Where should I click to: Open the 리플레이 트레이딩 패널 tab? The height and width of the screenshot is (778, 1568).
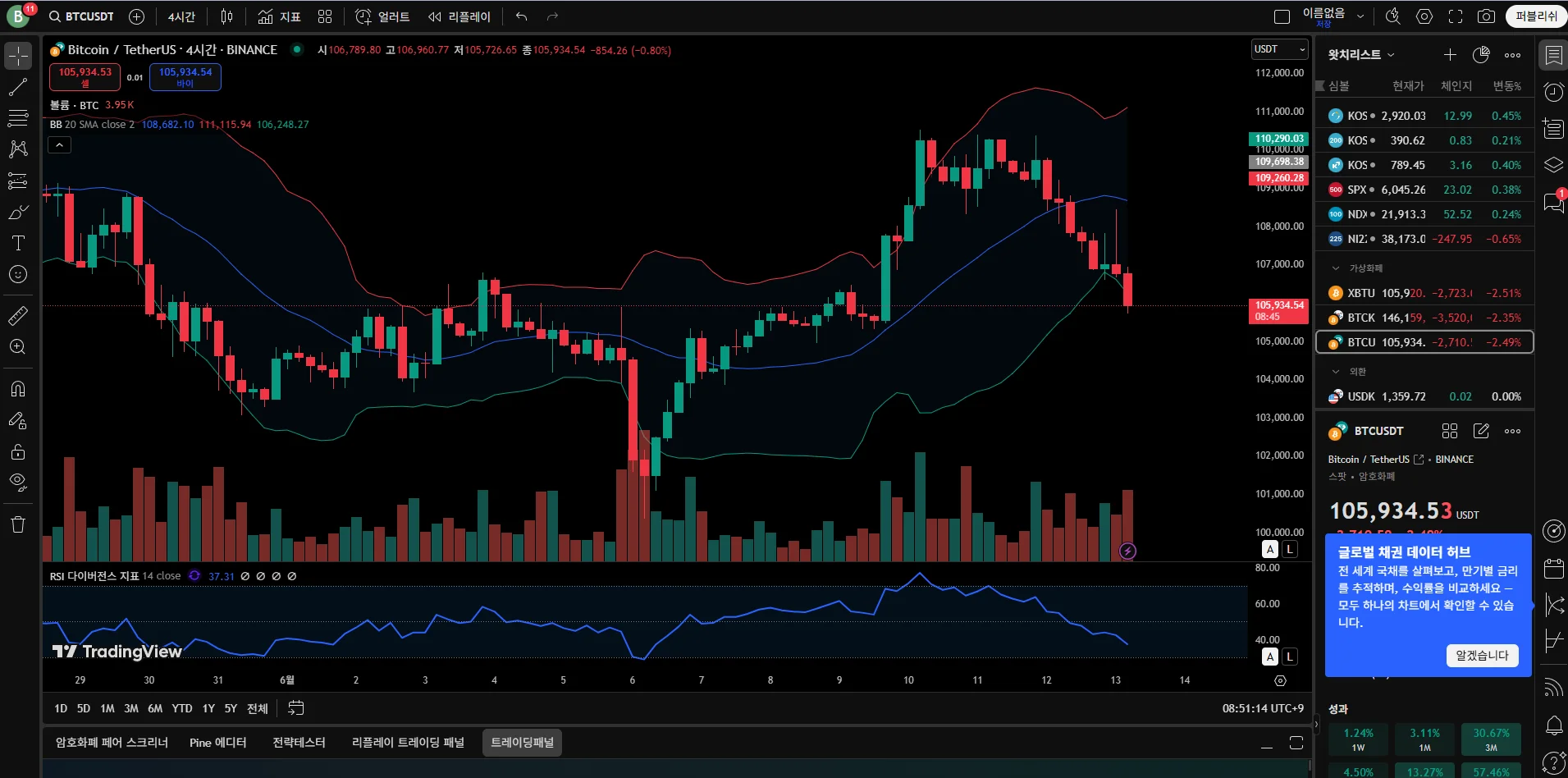click(408, 743)
